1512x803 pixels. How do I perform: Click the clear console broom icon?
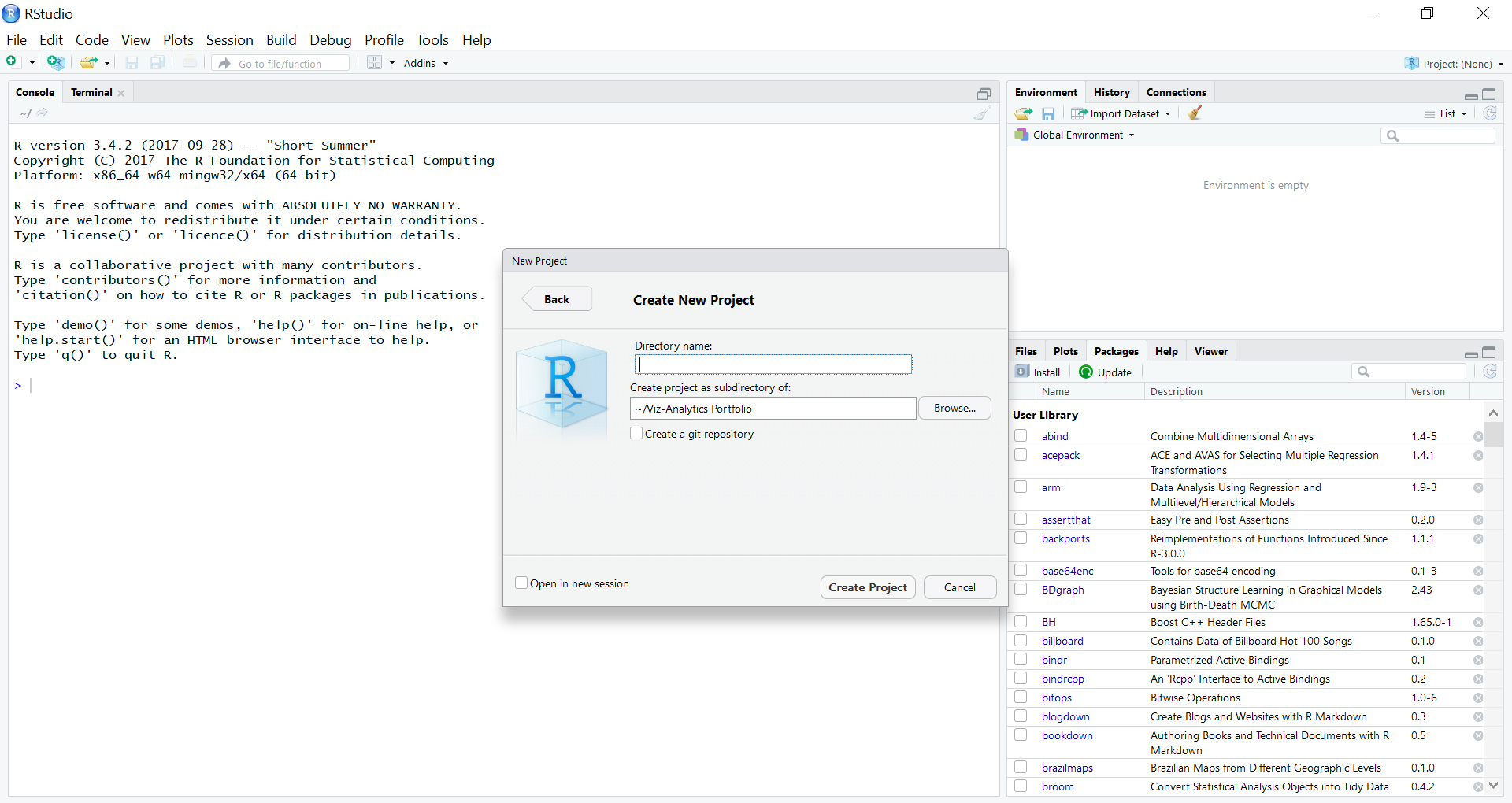pos(982,113)
